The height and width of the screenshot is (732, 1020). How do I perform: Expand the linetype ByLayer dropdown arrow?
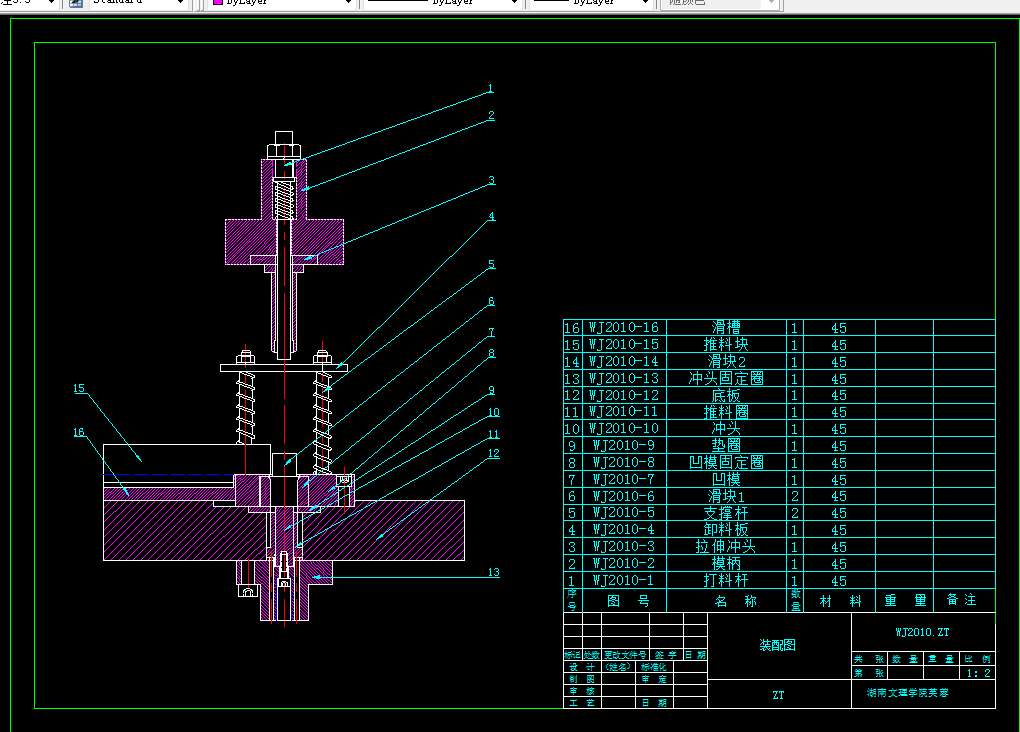(514, 3)
